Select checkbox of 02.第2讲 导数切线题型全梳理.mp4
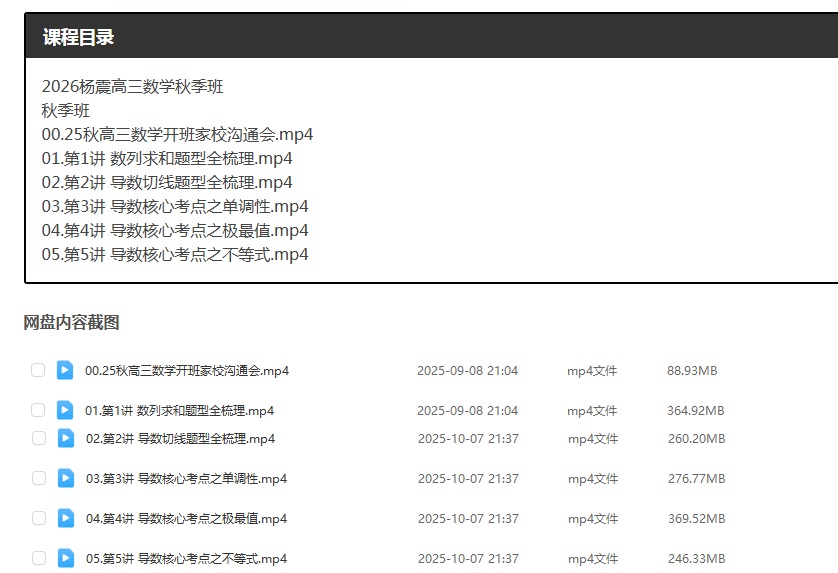This screenshot has width=838, height=573. [x=39, y=438]
